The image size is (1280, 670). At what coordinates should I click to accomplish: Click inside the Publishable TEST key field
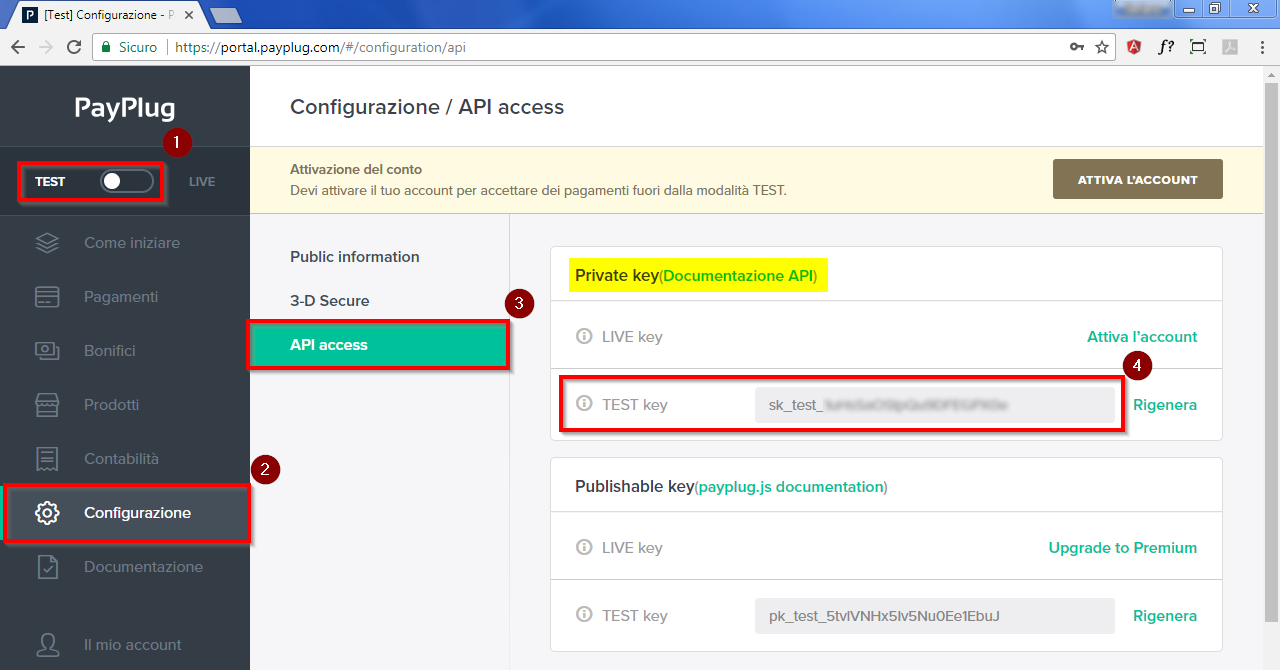click(934, 615)
